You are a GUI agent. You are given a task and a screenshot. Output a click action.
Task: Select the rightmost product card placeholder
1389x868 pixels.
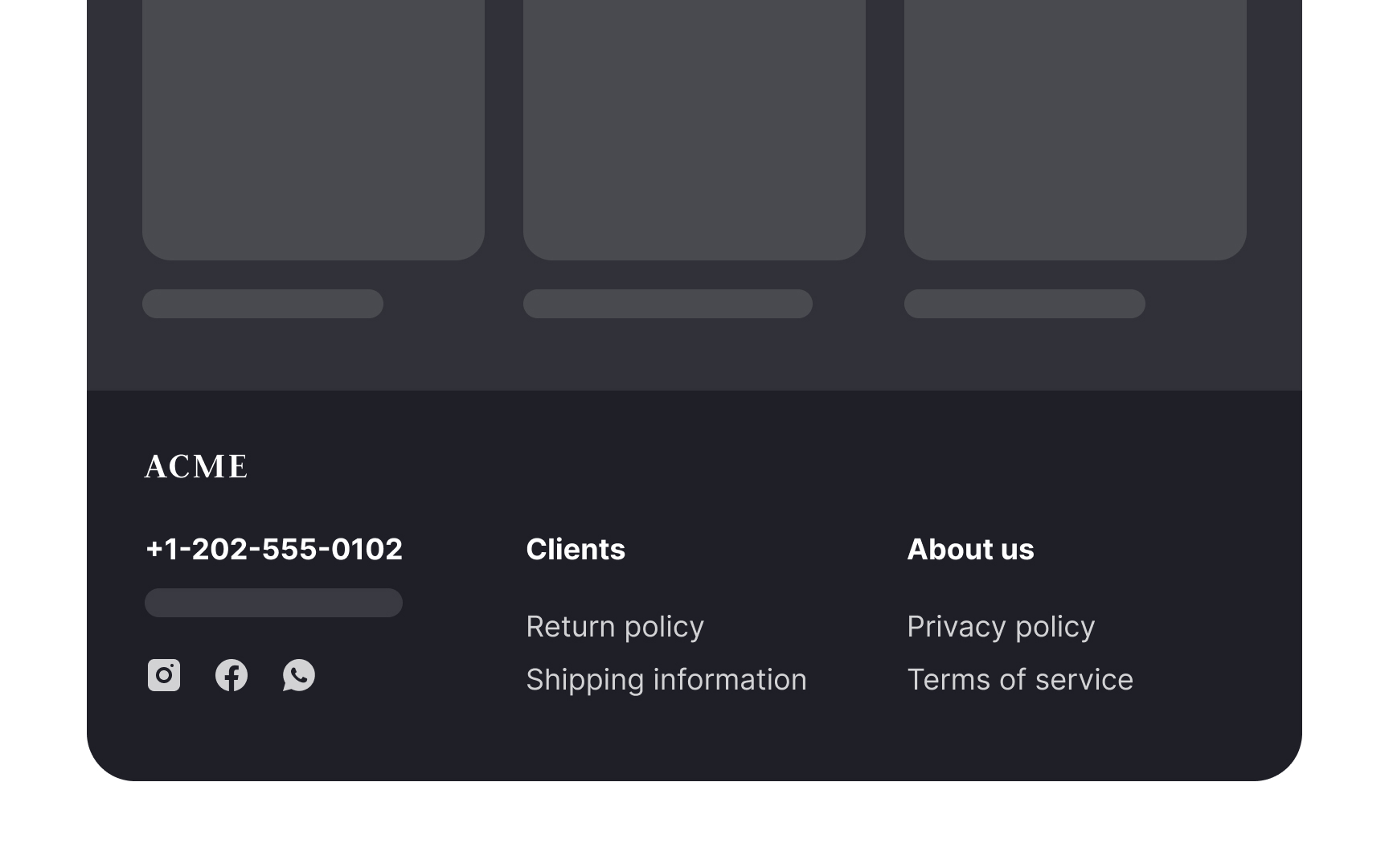1076,129
